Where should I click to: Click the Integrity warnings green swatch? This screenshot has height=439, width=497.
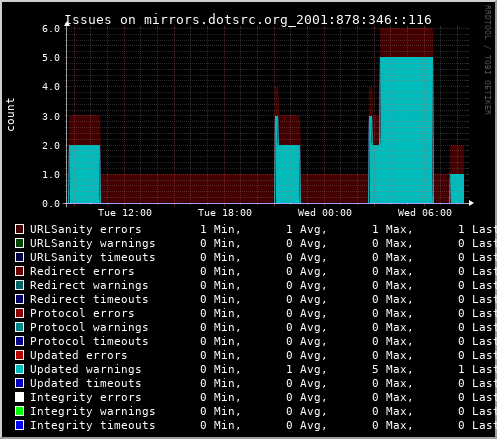pos(19,411)
